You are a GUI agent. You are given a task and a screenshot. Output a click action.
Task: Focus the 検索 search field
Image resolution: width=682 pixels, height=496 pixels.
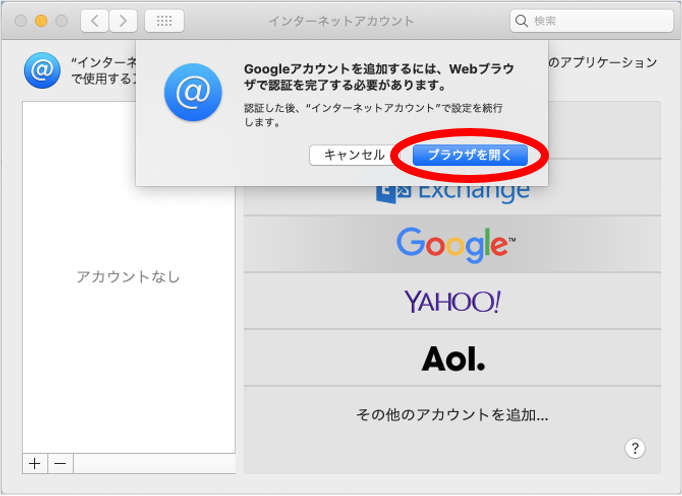coord(592,21)
